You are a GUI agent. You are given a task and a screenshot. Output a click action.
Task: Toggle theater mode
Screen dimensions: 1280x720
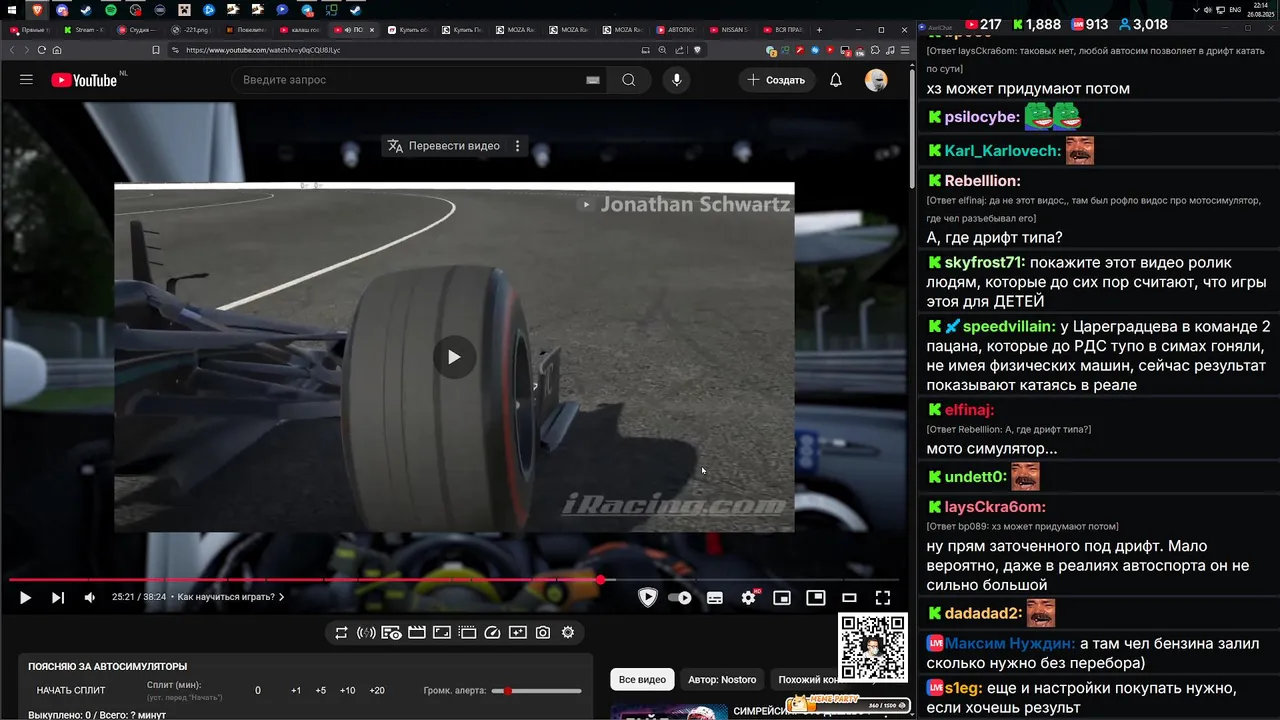point(849,598)
